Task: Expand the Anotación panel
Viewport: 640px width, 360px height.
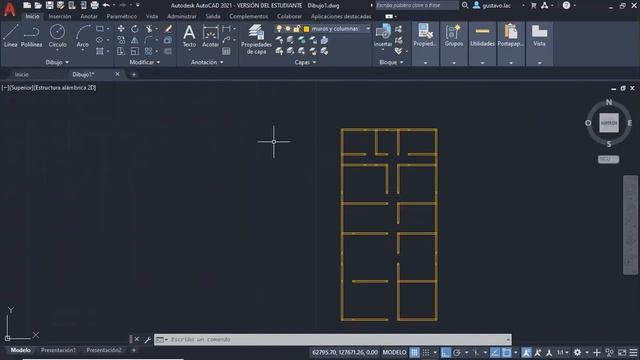Action: pyautogui.click(x=207, y=62)
